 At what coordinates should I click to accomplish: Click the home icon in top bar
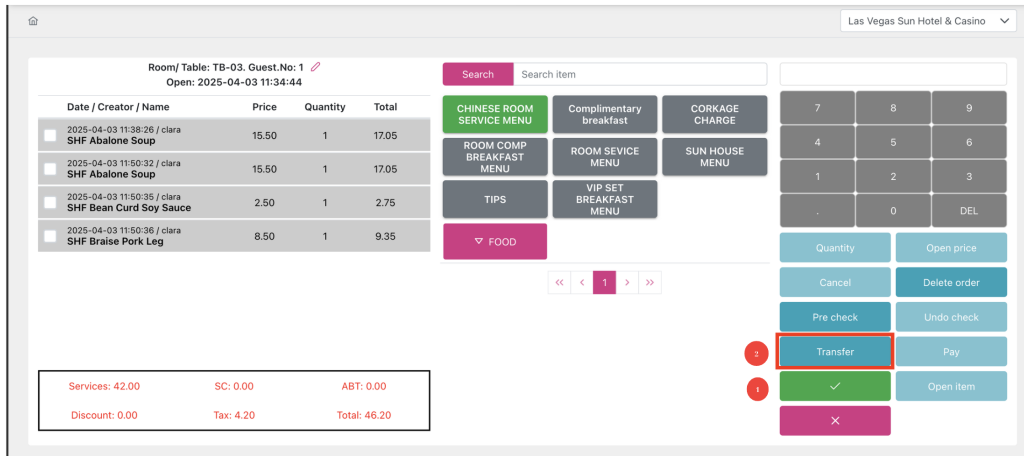(33, 21)
